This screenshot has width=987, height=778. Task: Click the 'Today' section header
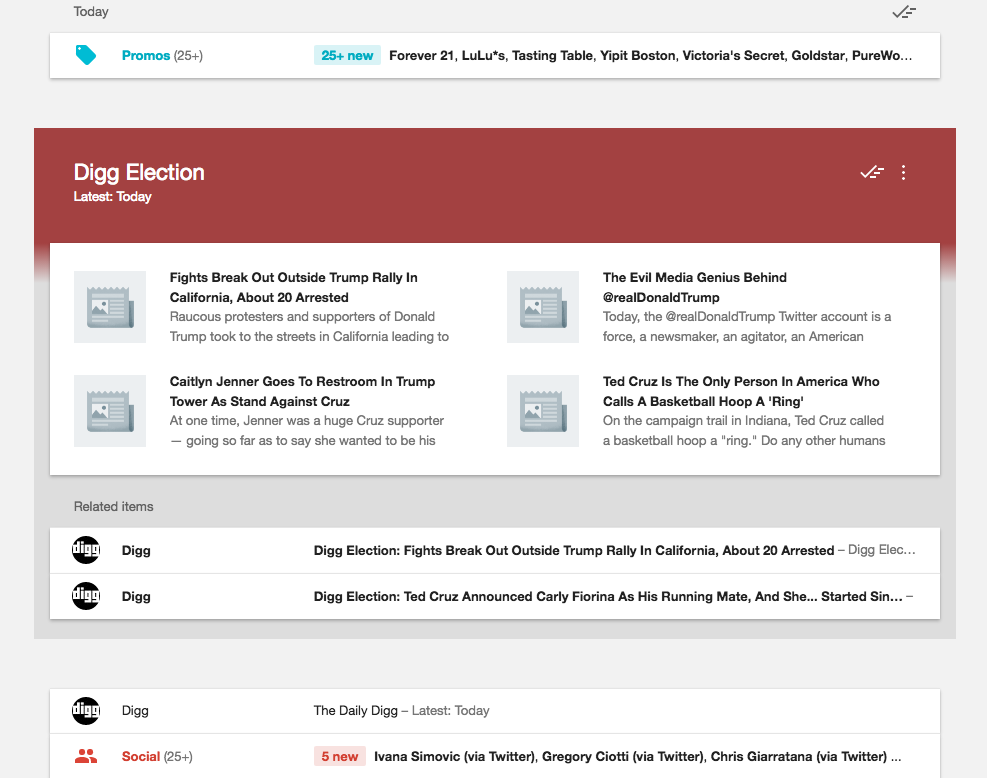coord(91,11)
